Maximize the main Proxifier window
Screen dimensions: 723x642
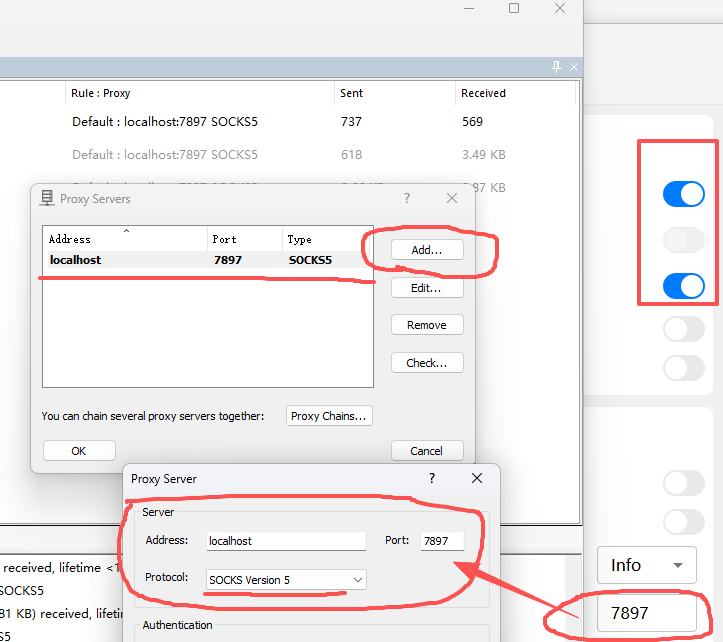514,9
